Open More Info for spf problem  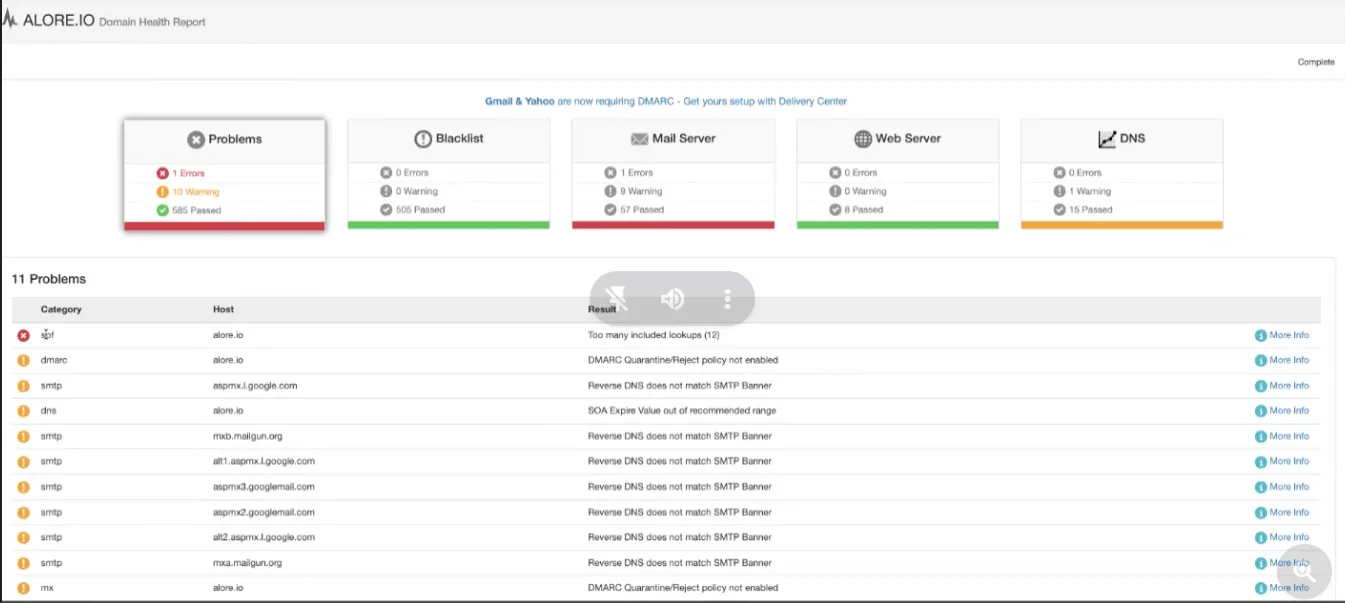click(x=1282, y=335)
